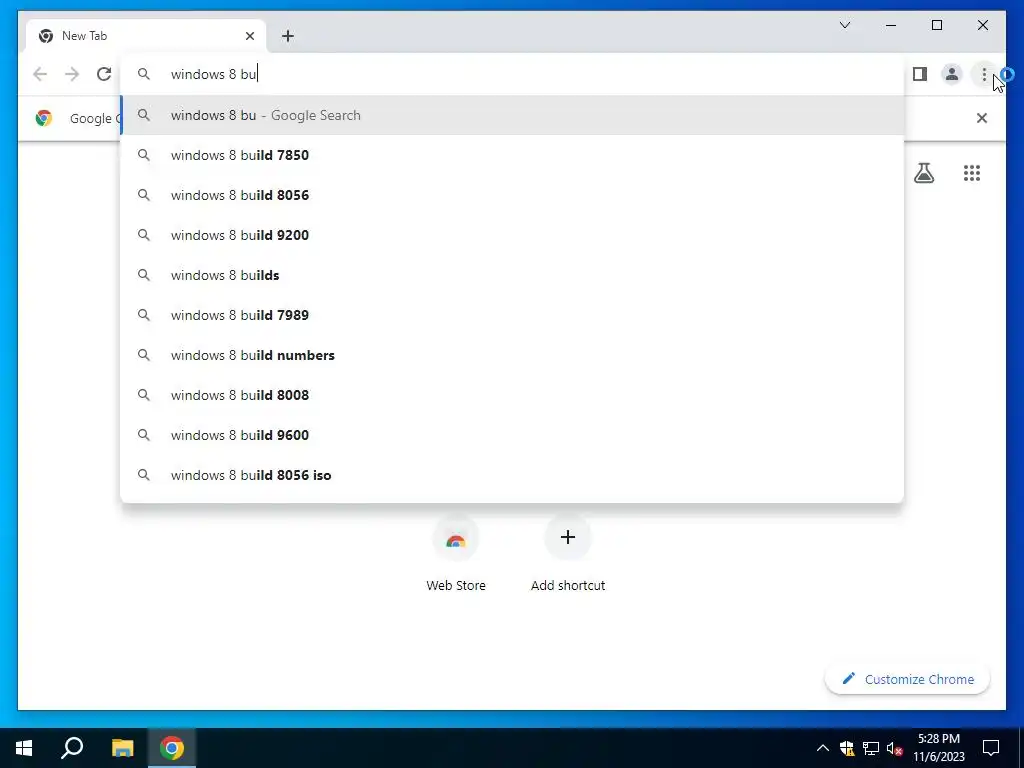Open the Chrome three-dot menu
The image size is (1024, 768).
coord(984,74)
